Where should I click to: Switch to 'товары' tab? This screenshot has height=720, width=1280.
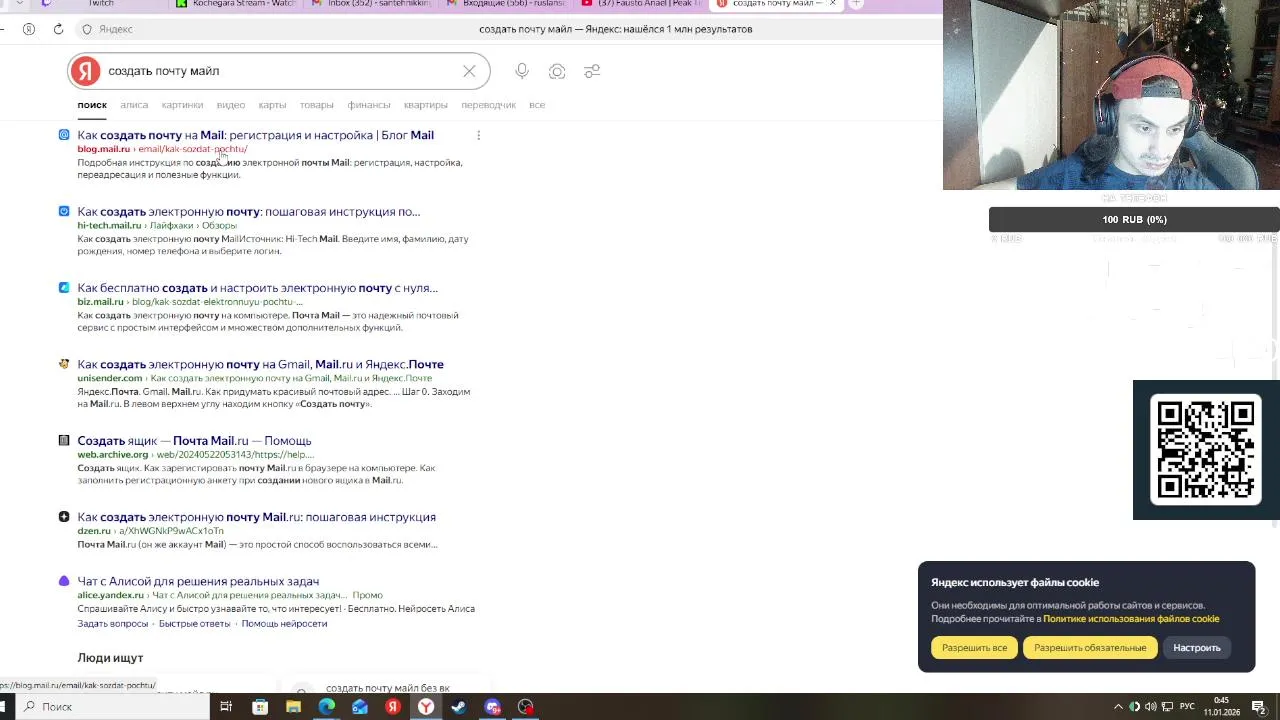(x=316, y=105)
